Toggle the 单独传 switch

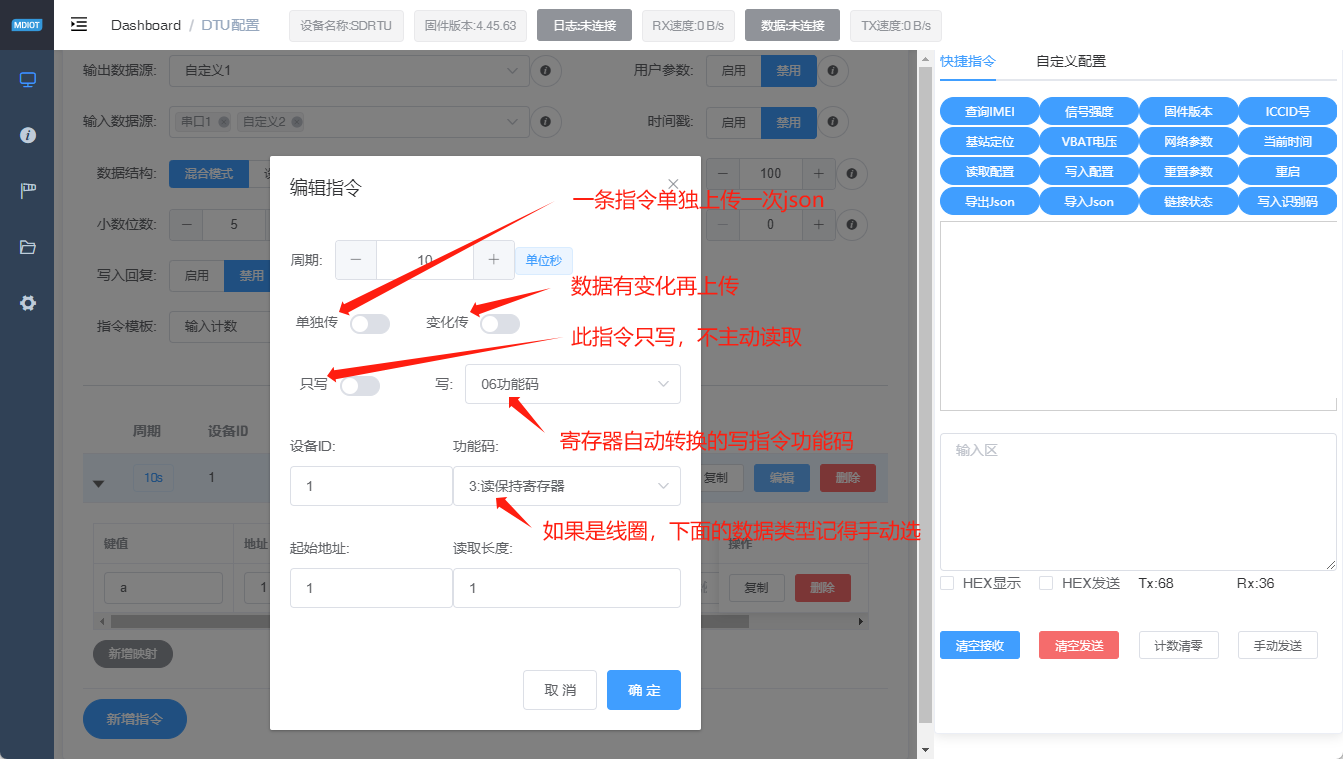pyautogui.click(x=370, y=323)
